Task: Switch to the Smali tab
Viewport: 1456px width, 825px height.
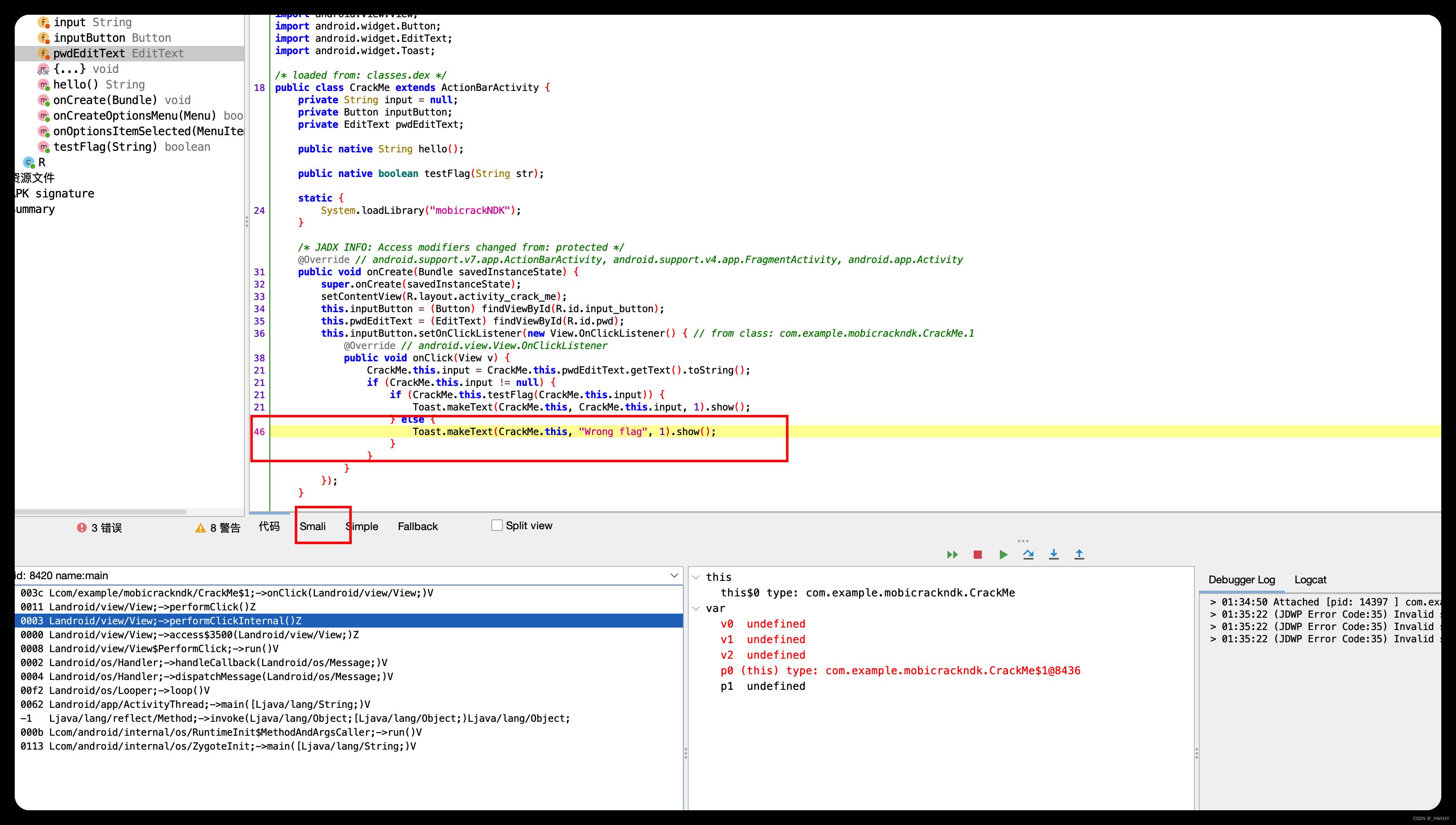Action: point(312,526)
